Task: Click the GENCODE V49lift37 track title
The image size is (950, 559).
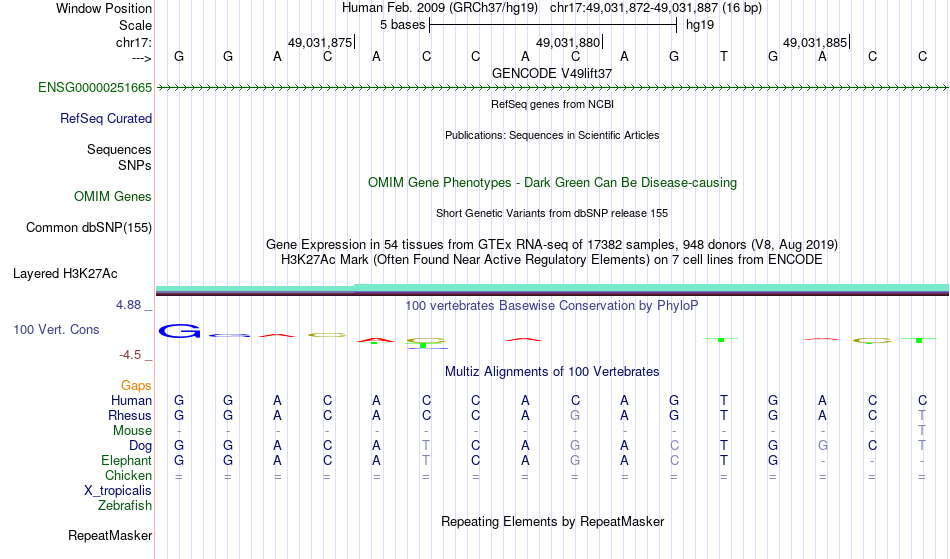Action: click(552, 73)
